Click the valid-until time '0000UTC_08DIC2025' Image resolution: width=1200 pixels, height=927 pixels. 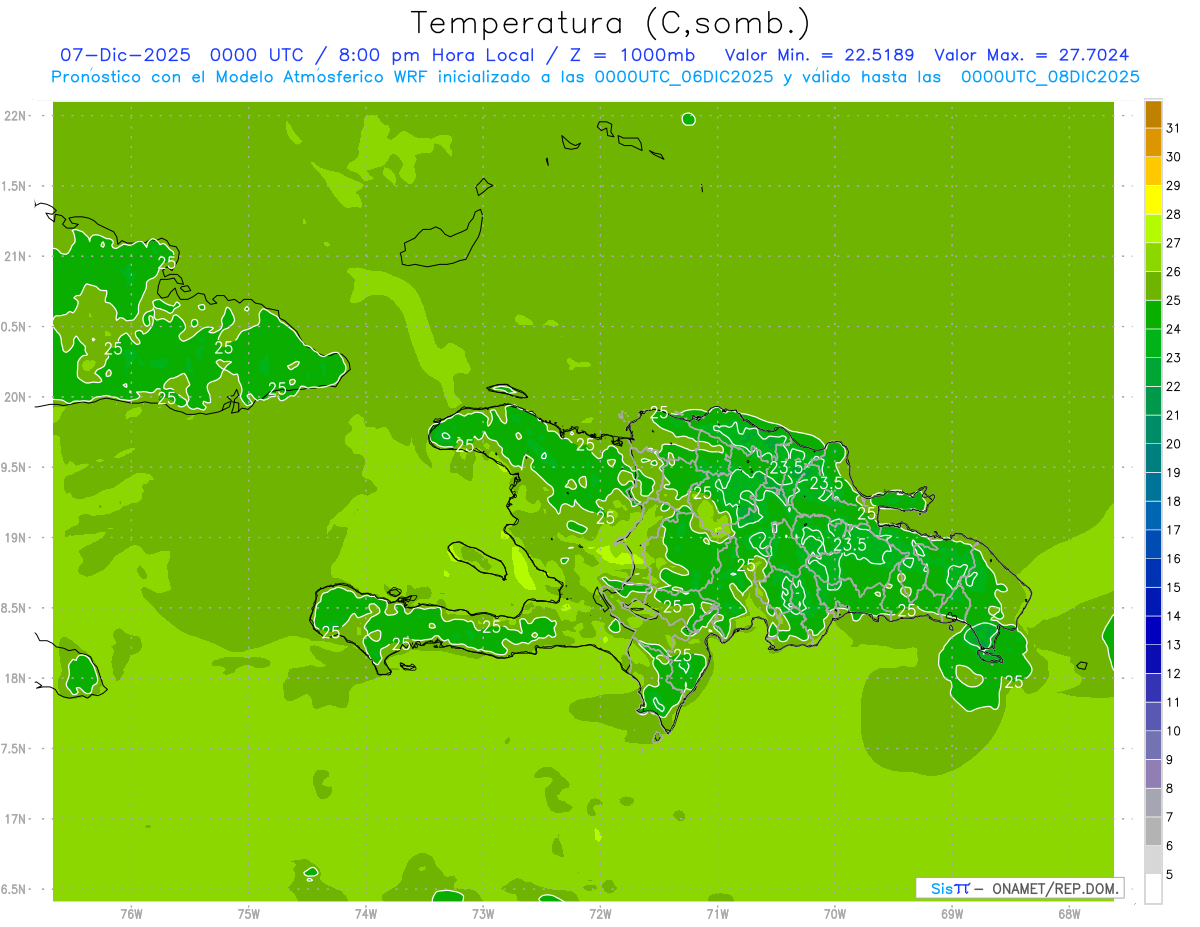(x=1050, y=77)
